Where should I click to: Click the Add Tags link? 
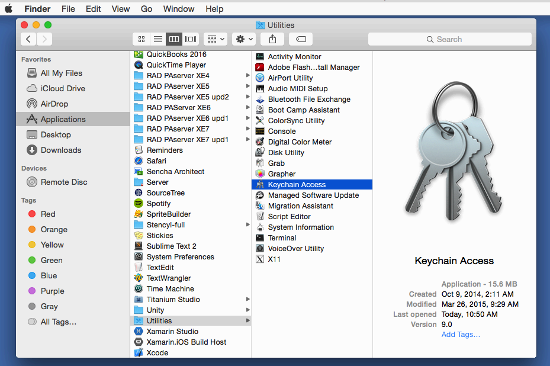pos(461,334)
